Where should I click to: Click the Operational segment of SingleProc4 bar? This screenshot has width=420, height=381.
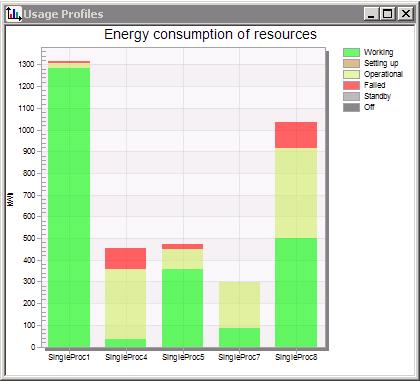click(125, 304)
